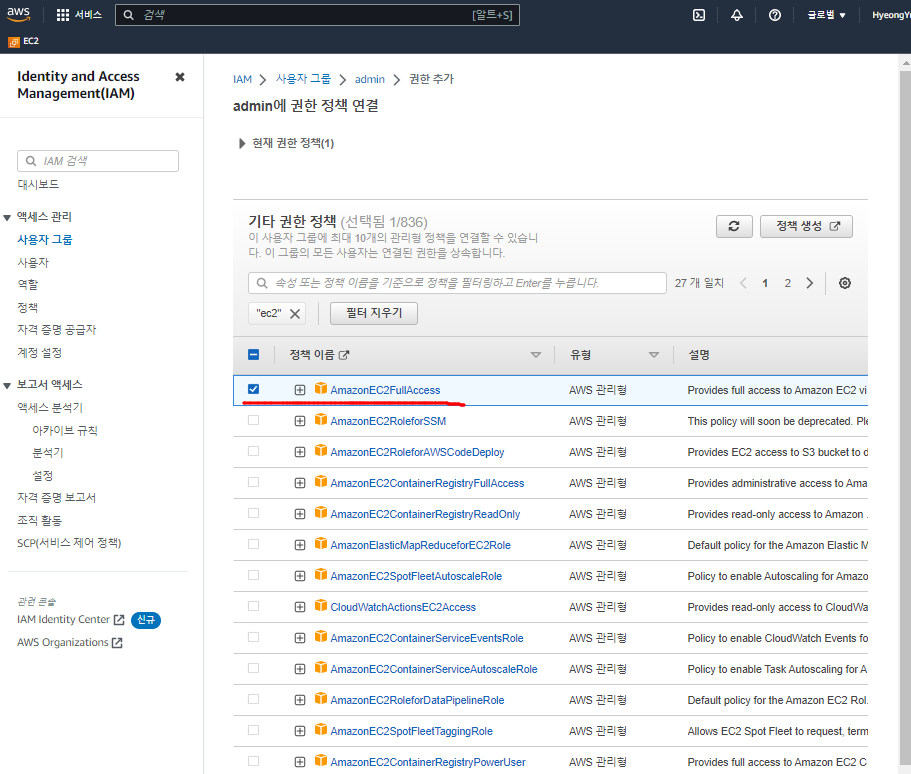Go to page 2 of results
911x774 pixels.
click(x=787, y=283)
